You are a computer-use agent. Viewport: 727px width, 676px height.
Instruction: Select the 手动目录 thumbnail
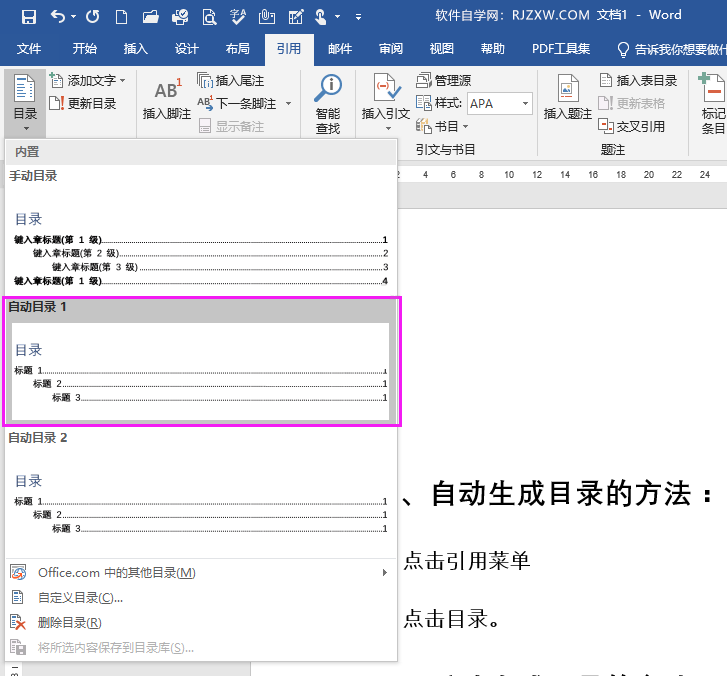(201, 230)
